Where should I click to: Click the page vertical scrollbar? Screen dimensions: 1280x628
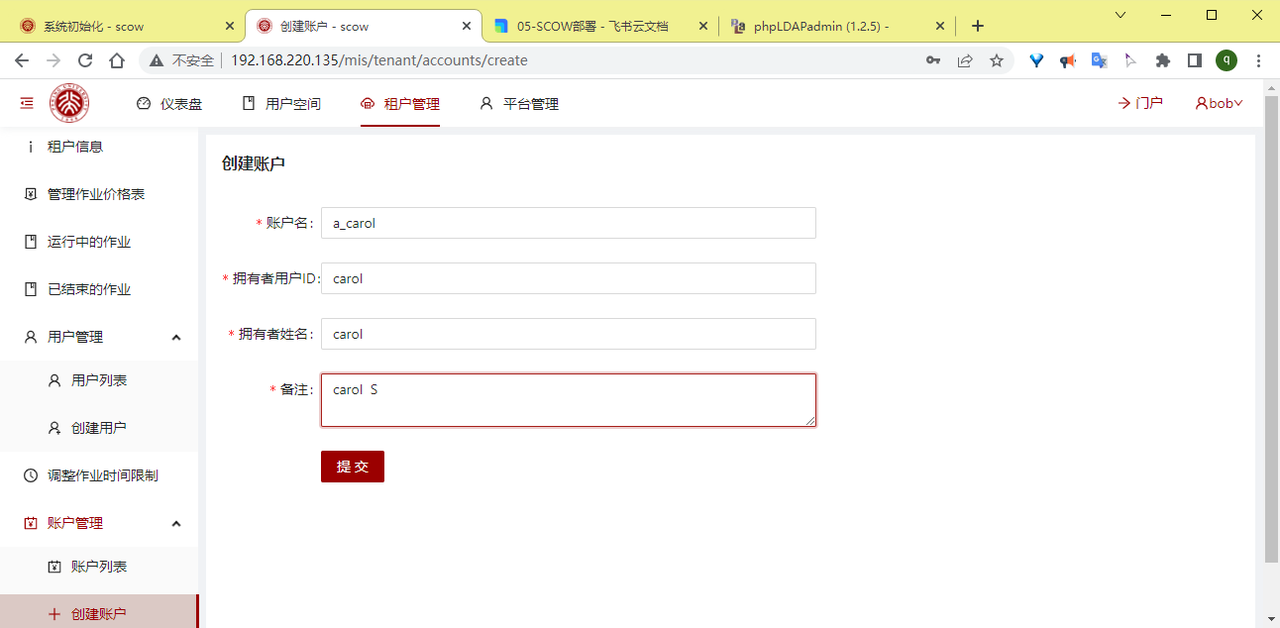point(1271,330)
